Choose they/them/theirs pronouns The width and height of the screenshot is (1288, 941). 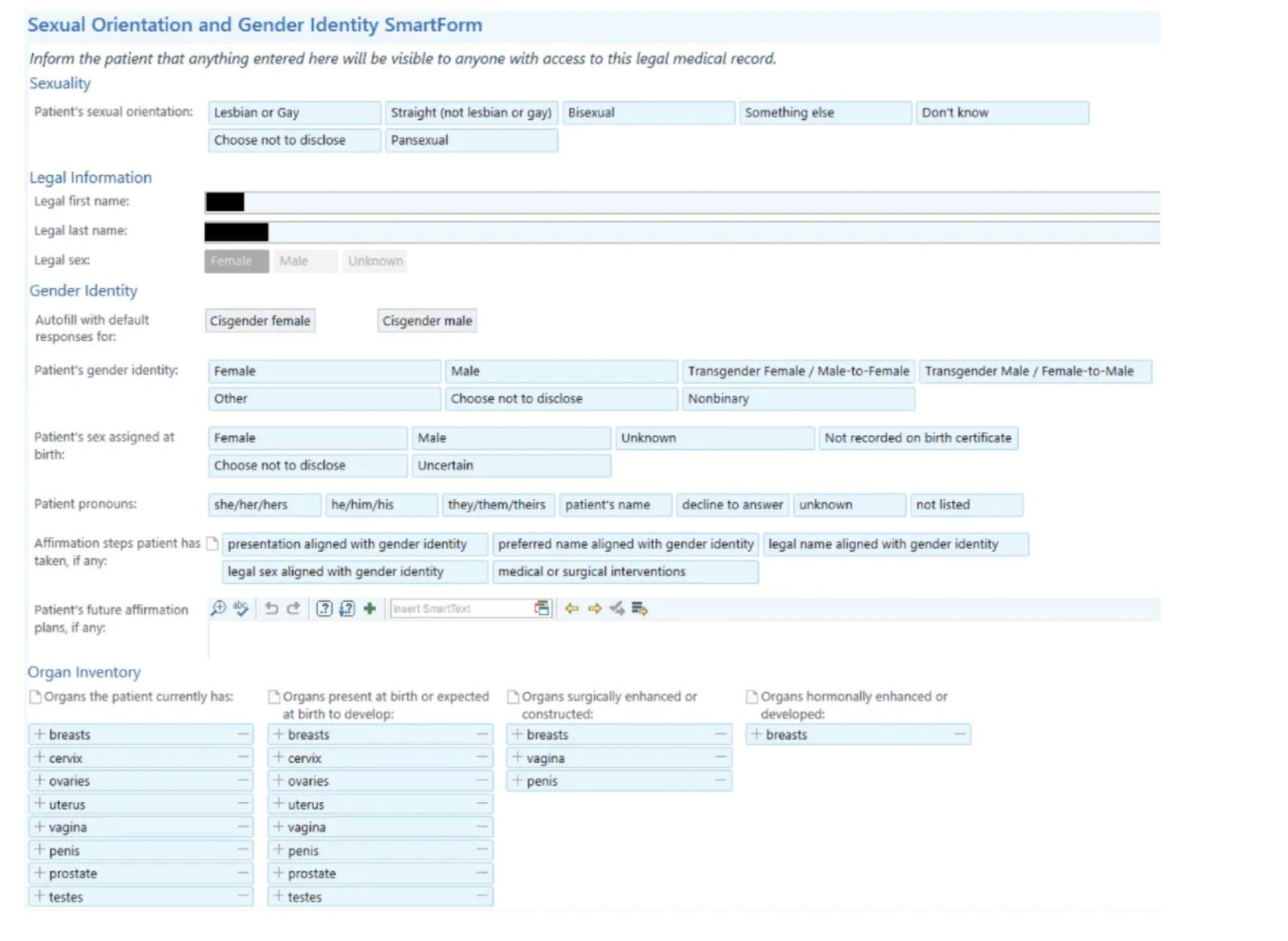tap(497, 505)
